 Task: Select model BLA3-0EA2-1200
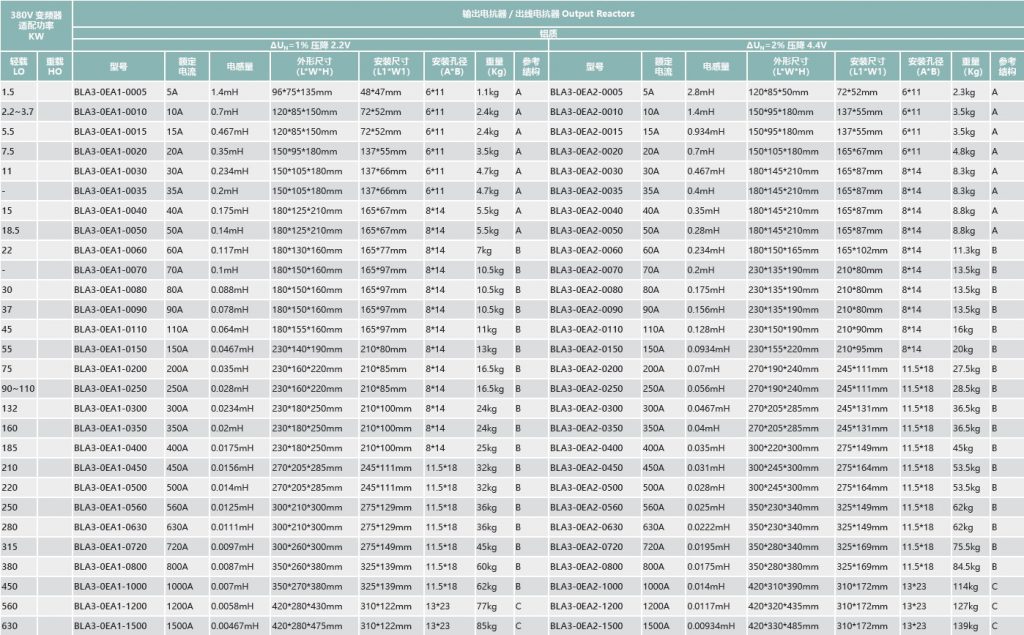tap(586, 606)
